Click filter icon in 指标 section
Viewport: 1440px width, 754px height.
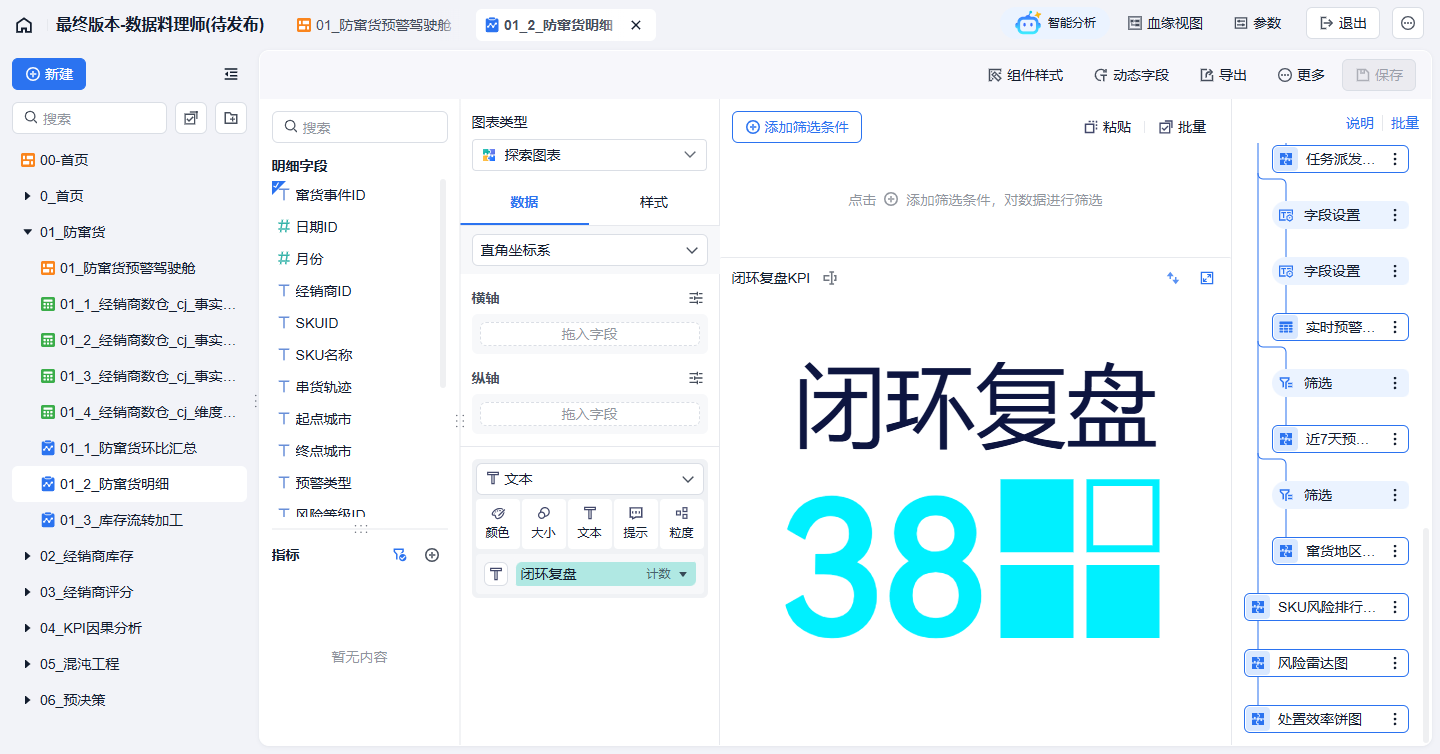pos(400,555)
